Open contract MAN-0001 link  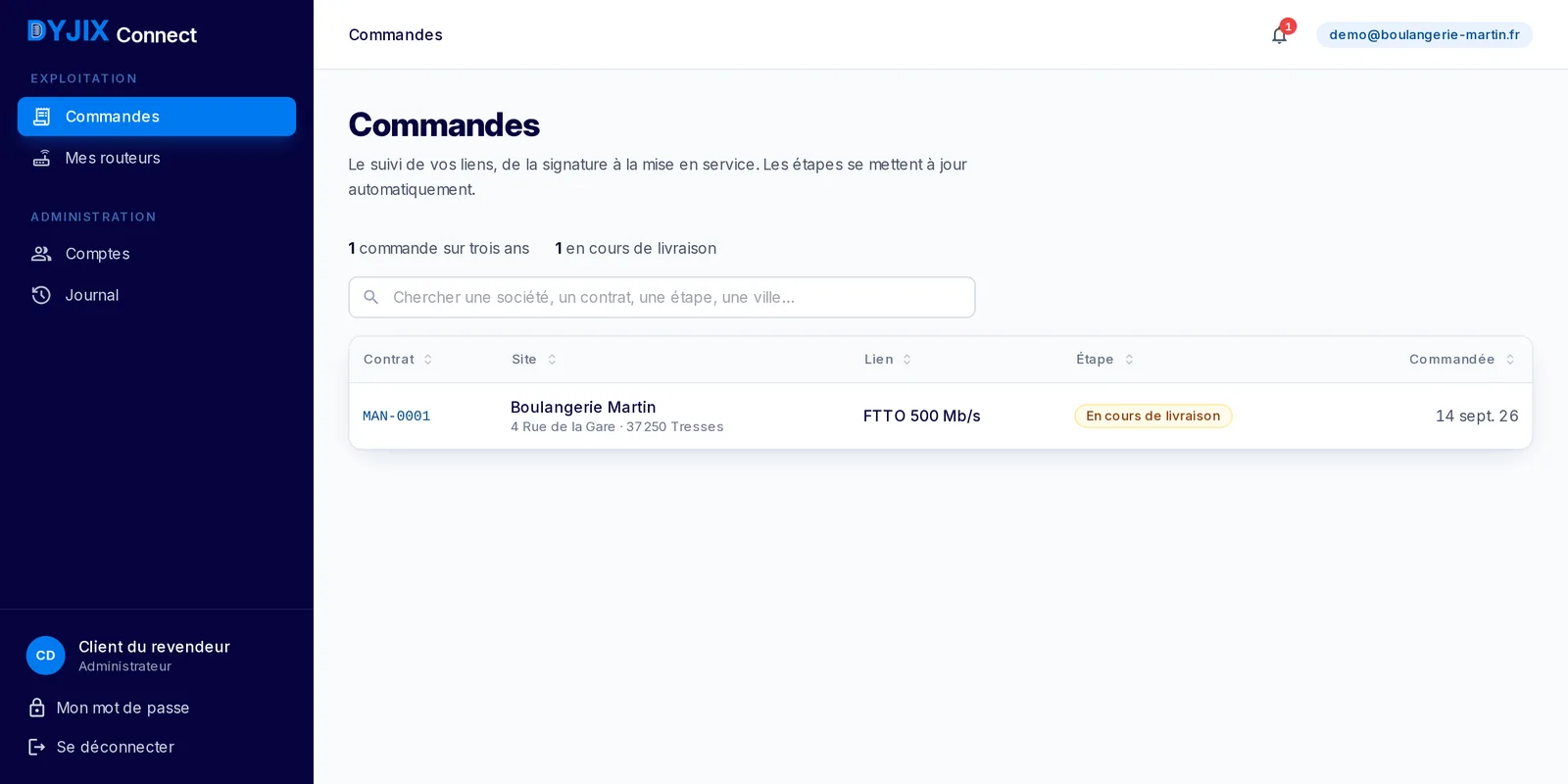click(x=396, y=416)
